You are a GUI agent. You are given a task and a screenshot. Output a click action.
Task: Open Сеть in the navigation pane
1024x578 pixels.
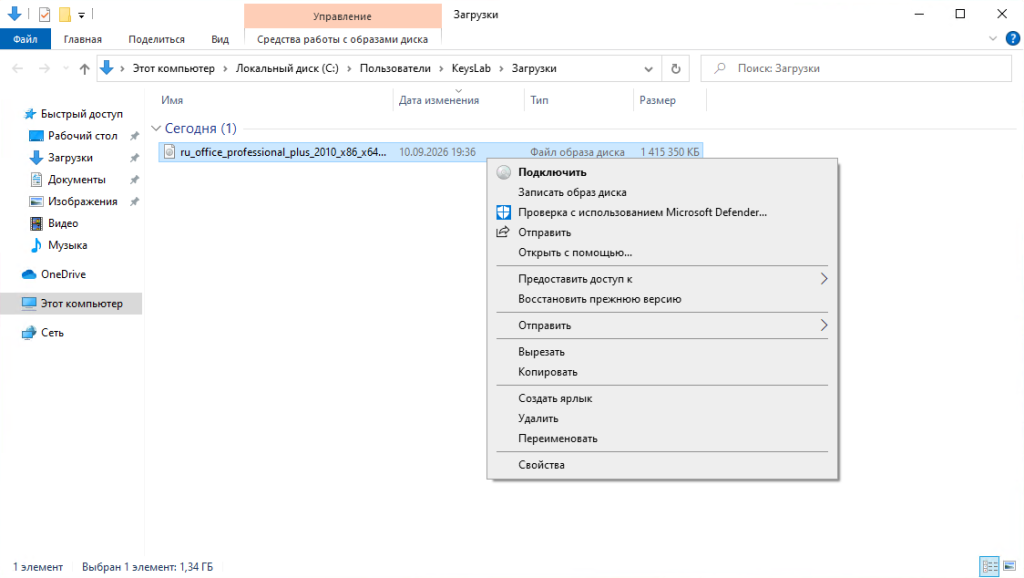click(52, 333)
